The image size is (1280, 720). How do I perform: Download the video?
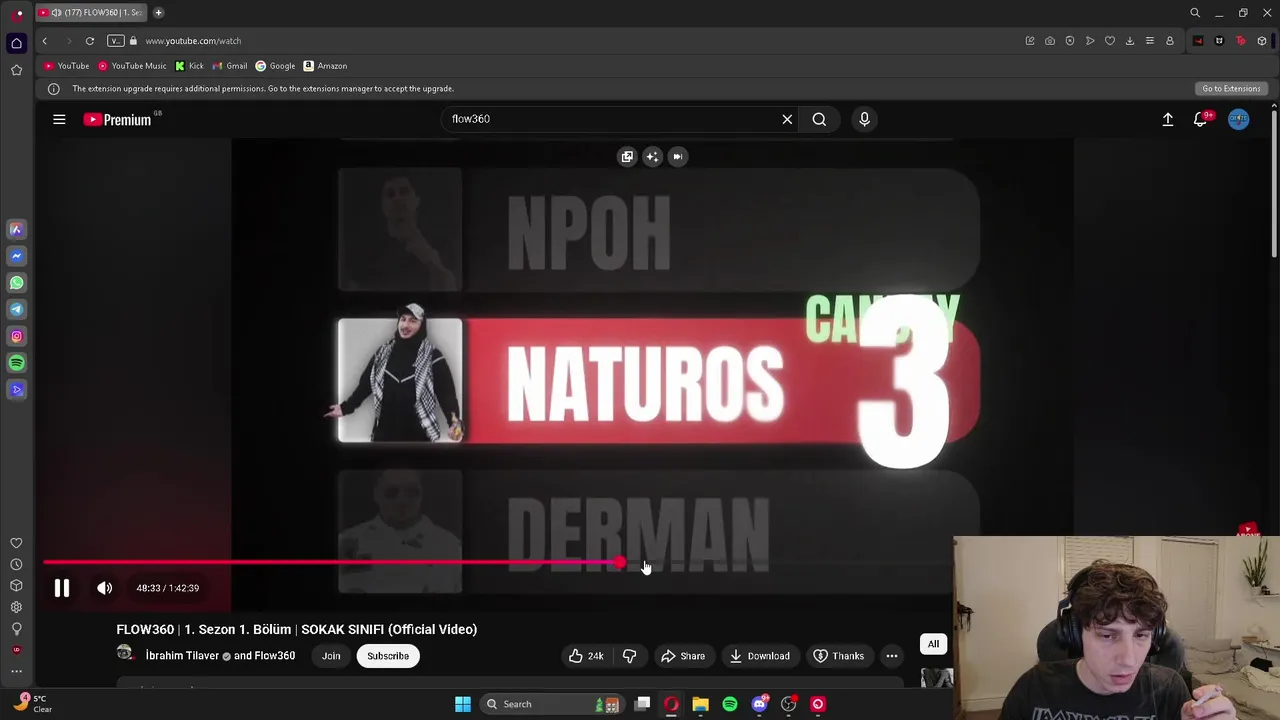(760, 656)
